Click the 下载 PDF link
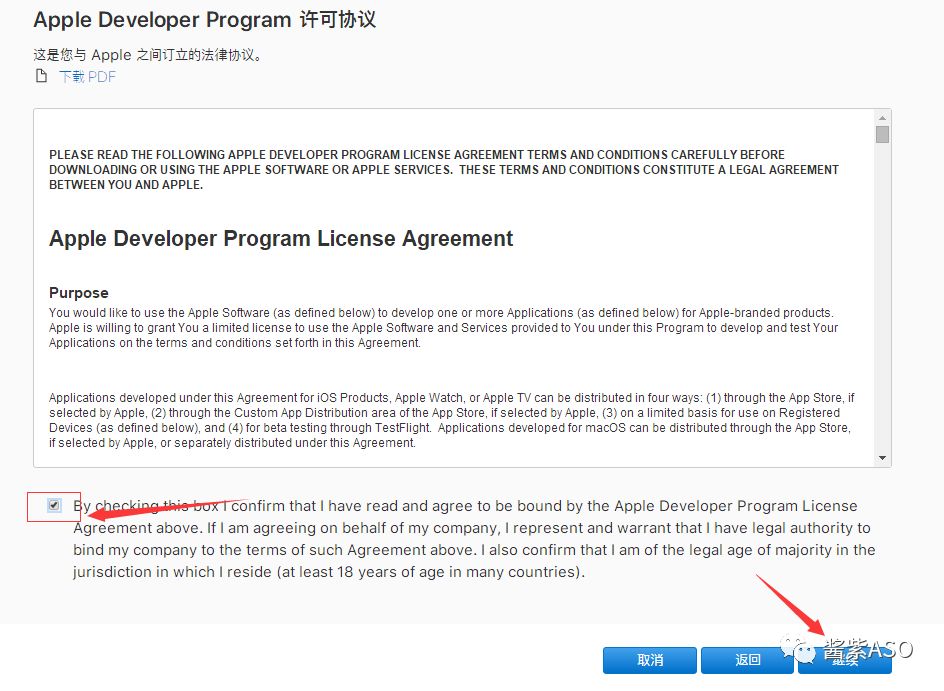The image size is (944, 691). coord(87,76)
